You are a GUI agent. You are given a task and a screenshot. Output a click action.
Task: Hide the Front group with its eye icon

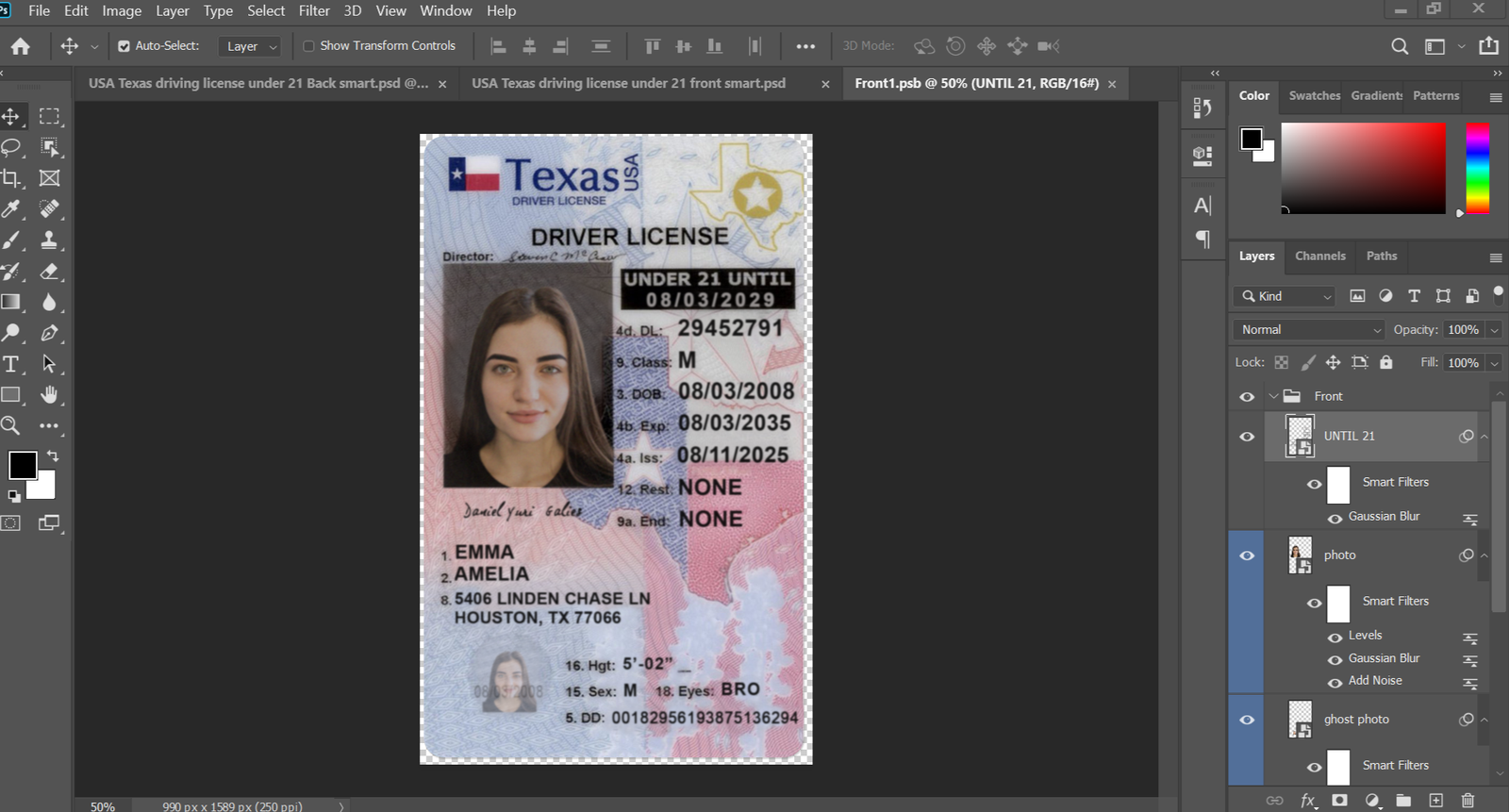tap(1247, 397)
